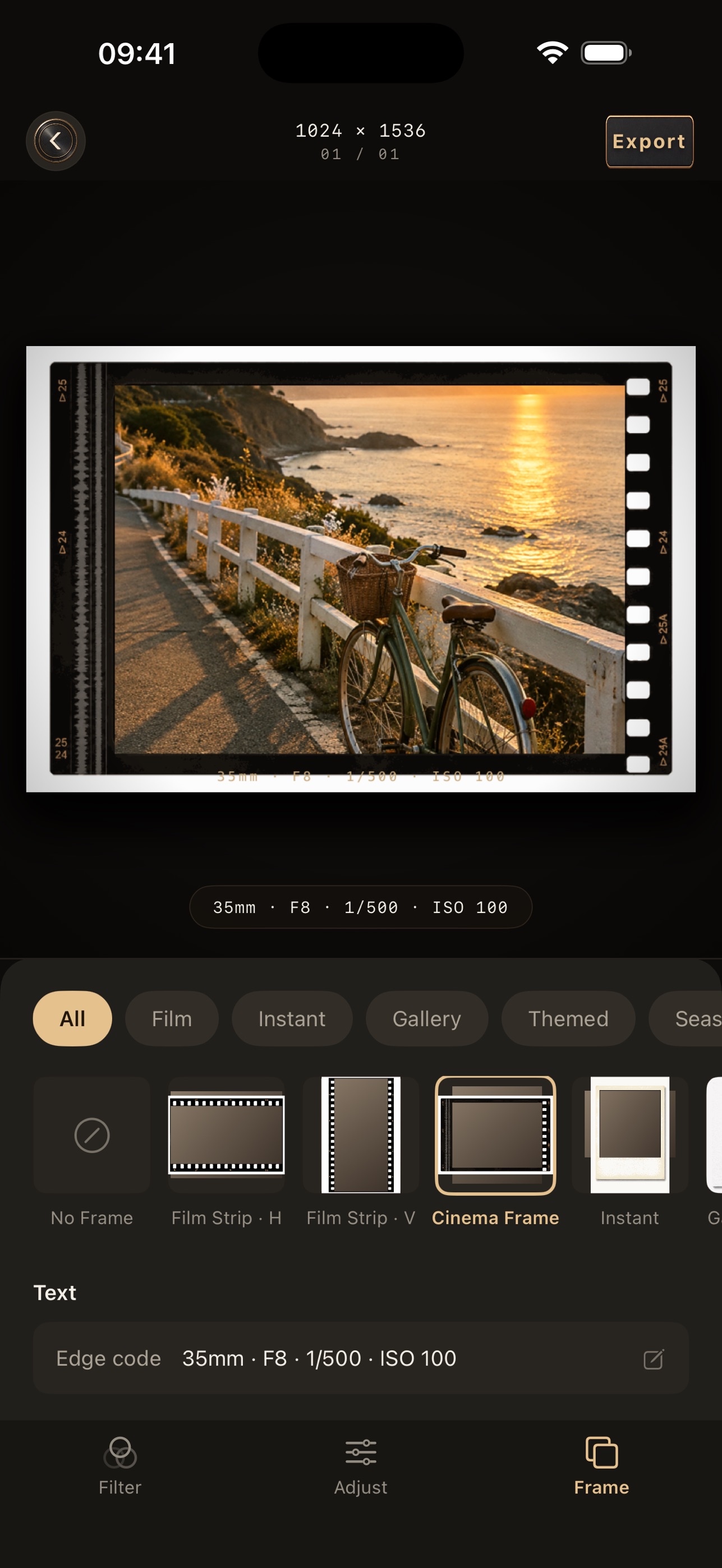This screenshot has width=722, height=1568.
Task: Select the Instant category chip
Action: pos(292,1018)
